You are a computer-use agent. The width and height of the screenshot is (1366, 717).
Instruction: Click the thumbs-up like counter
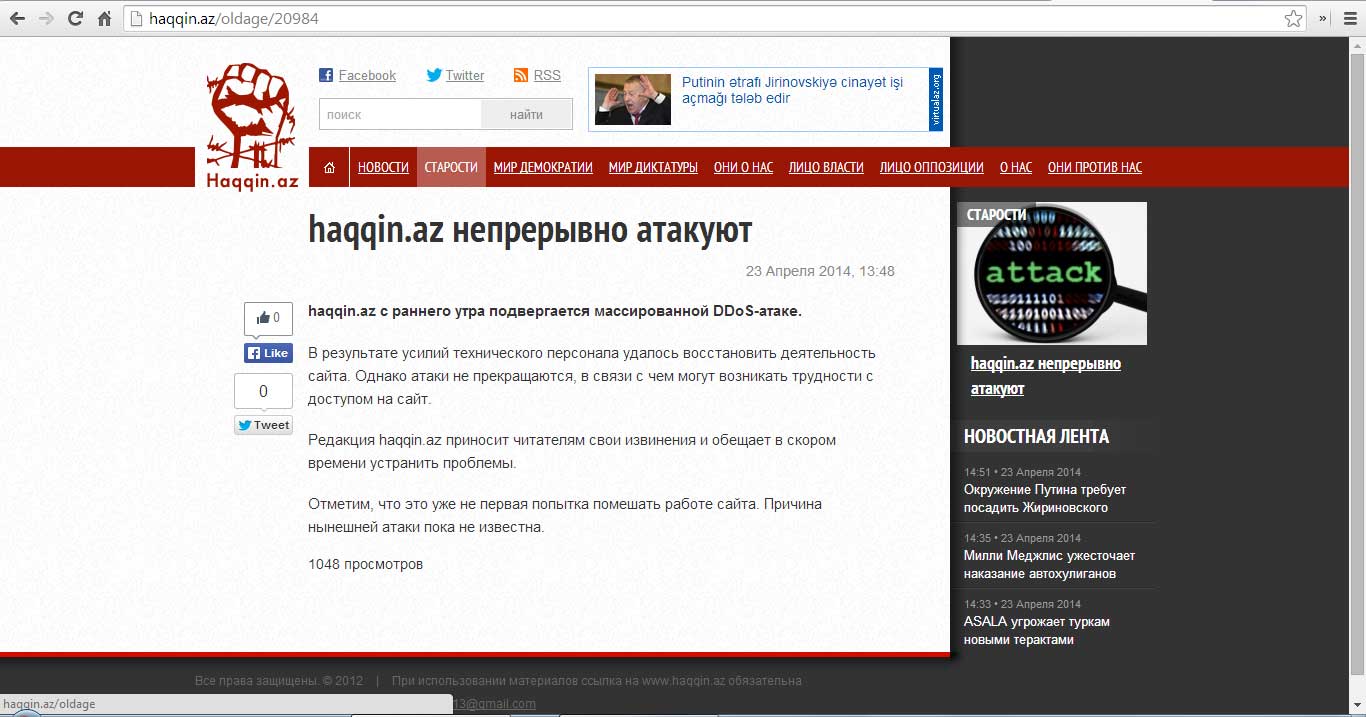pos(268,319)
